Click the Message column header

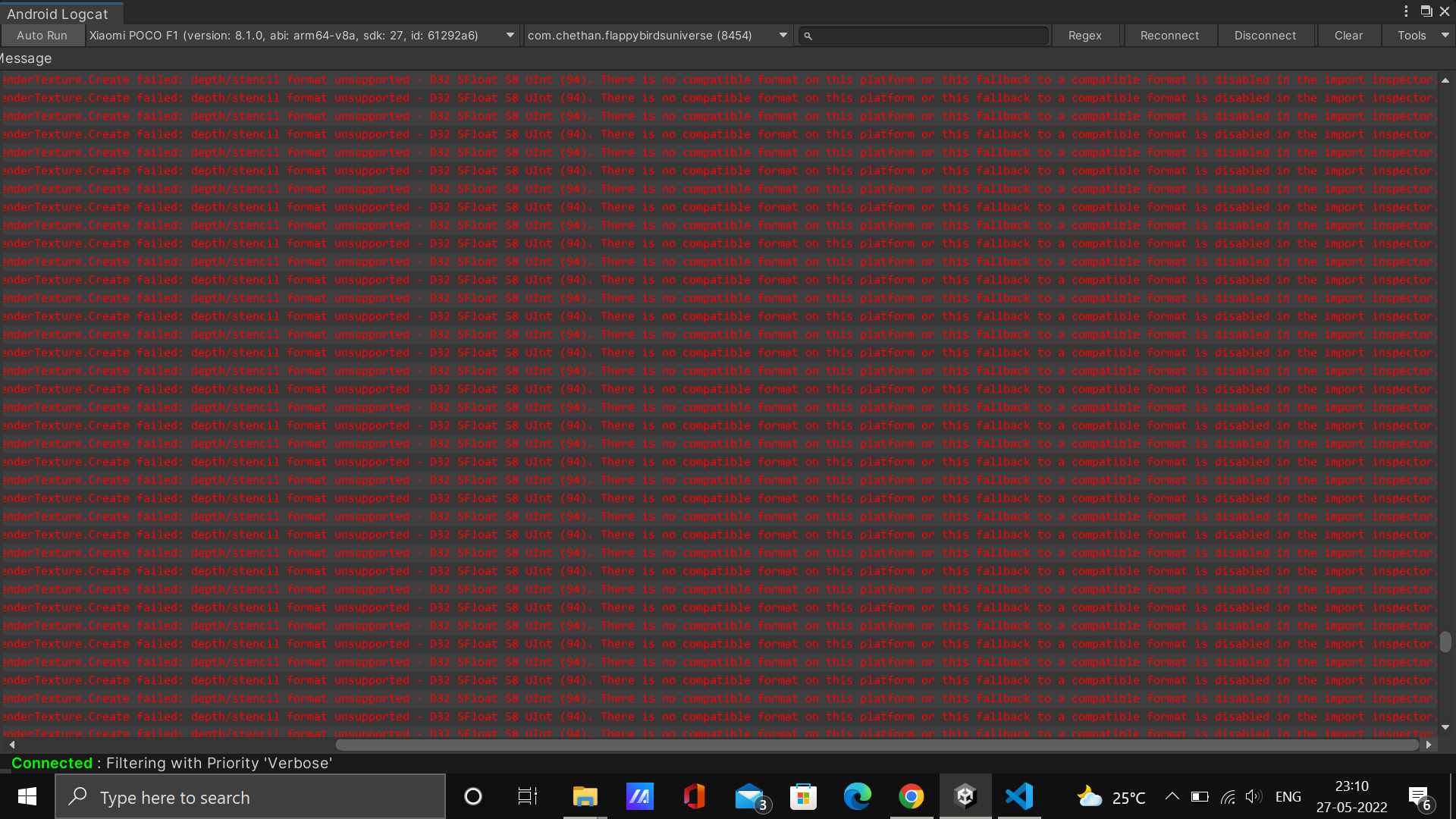[27, 58]
